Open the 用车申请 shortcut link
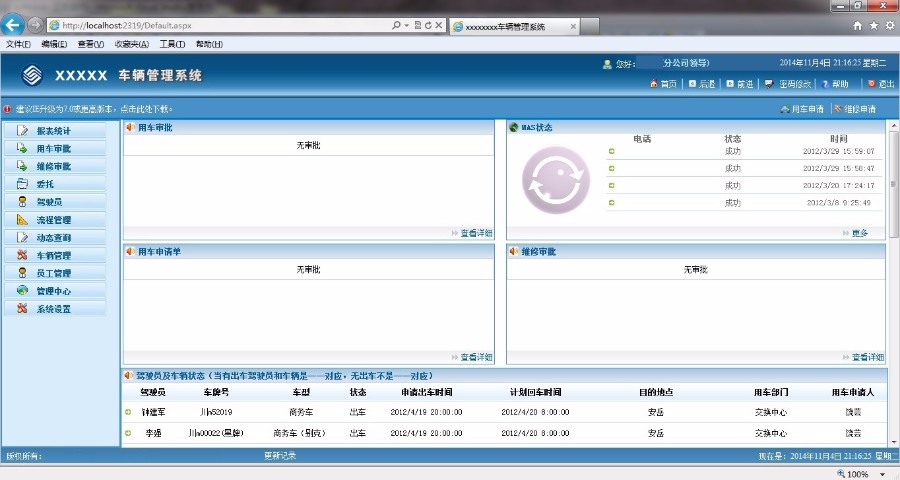This screenshot has width=900, height=480. pos(802,109)
